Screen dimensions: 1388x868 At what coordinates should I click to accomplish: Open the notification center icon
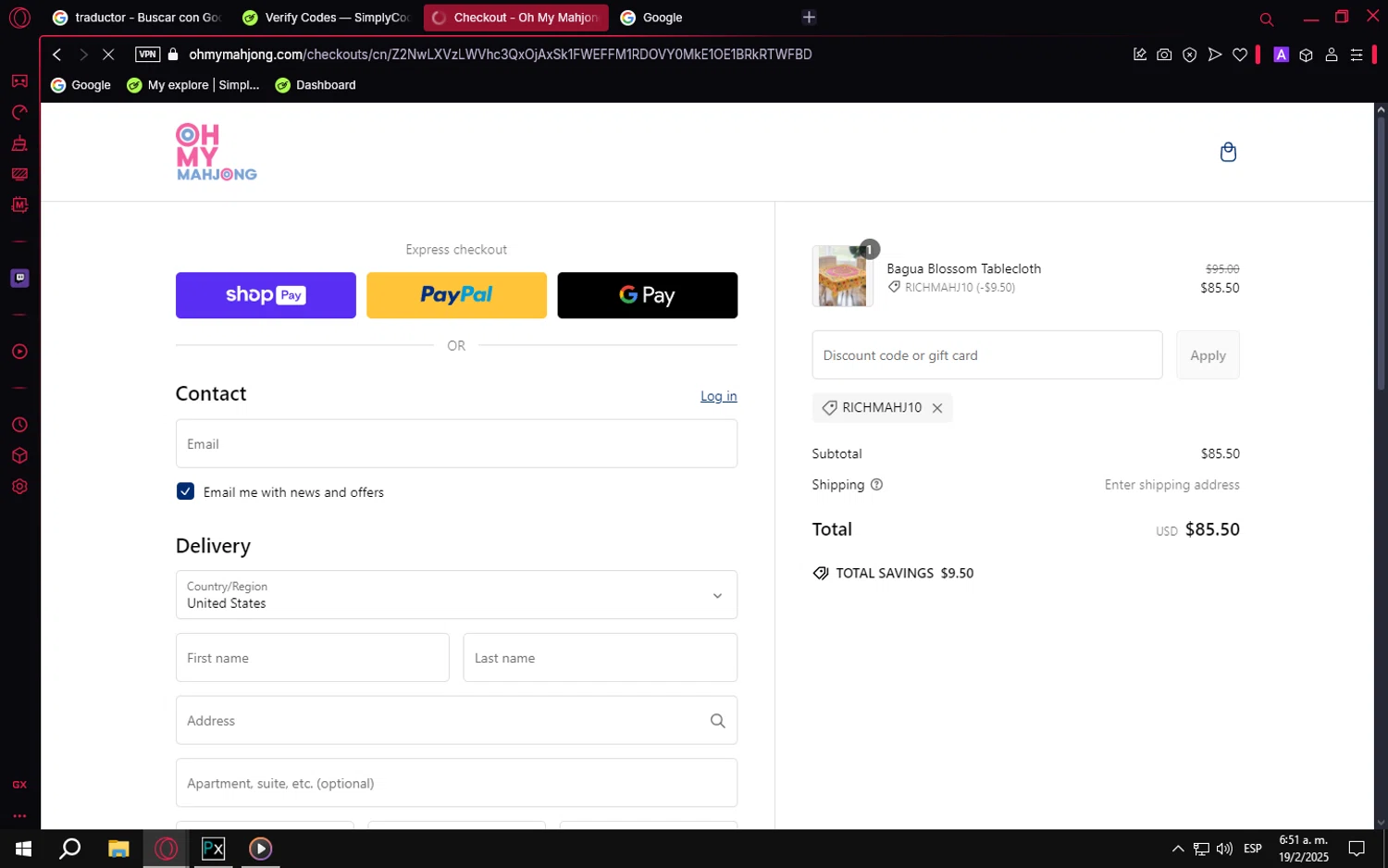[x=1357, y=849]
